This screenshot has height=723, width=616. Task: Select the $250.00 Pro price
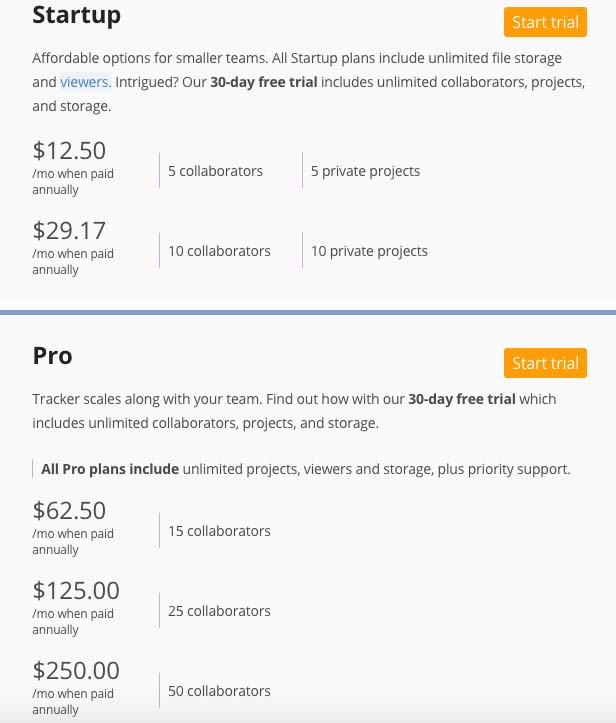76,671
